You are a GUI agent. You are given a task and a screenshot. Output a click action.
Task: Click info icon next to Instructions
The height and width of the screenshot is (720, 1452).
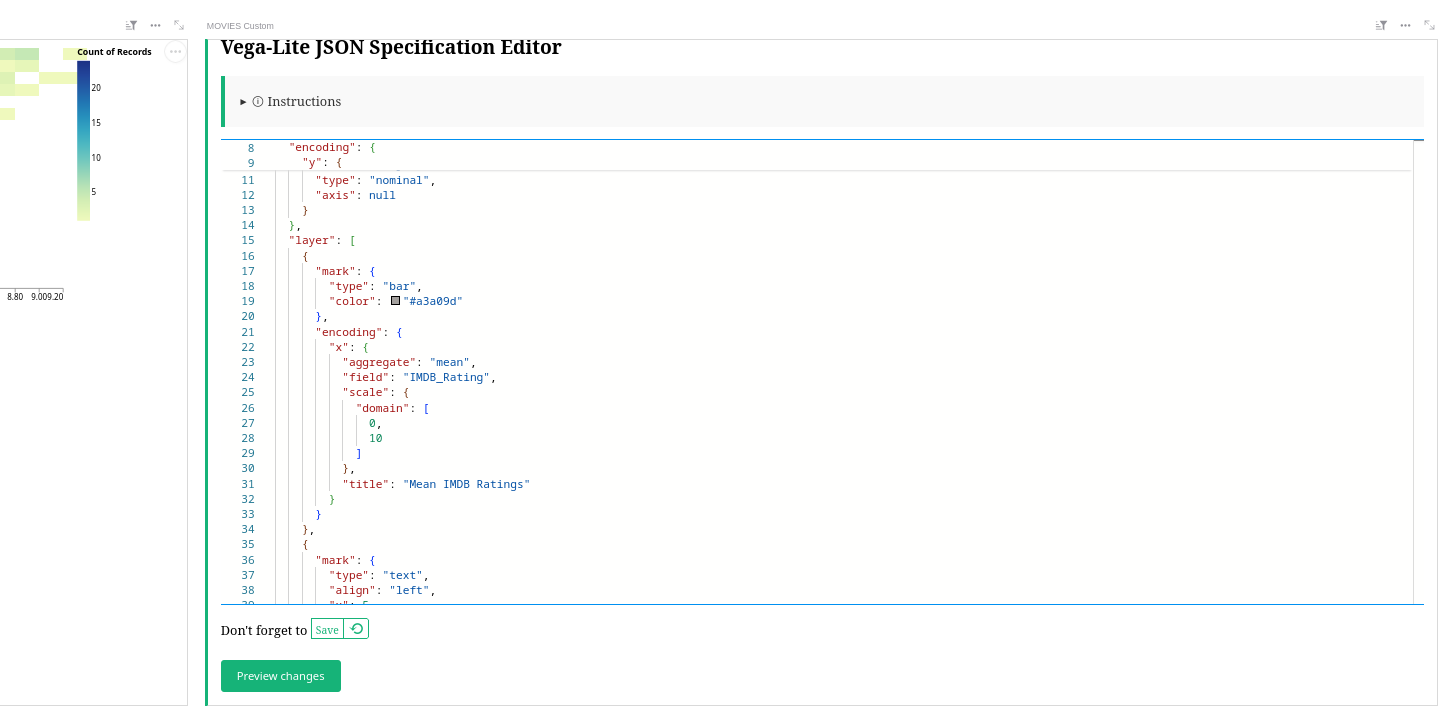pos(258,102)
